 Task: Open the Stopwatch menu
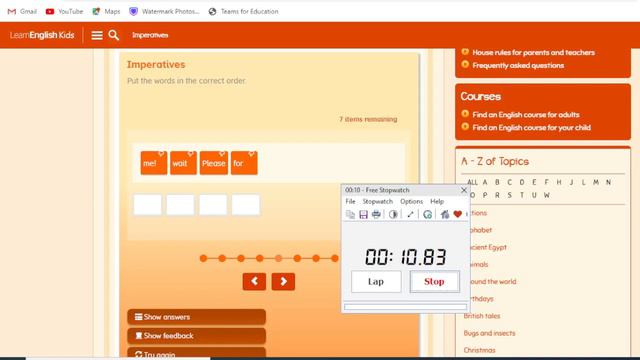[x=378, y=202]
